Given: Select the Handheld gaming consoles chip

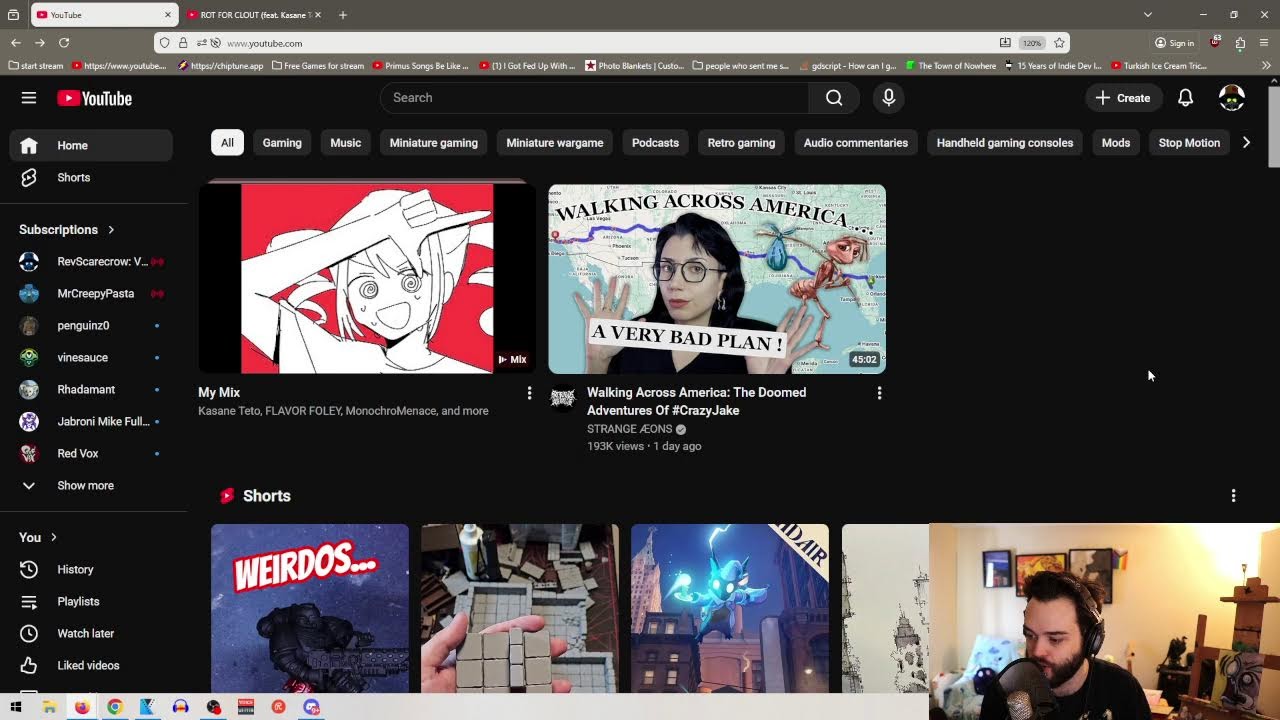Looking at the screenshot, I should (x=1005, y=143).
